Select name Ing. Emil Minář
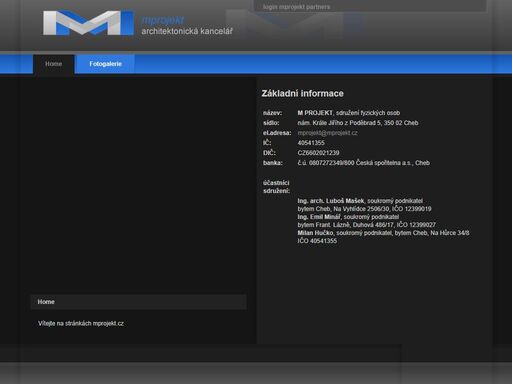The image size is (512, 384). [319, 217]
